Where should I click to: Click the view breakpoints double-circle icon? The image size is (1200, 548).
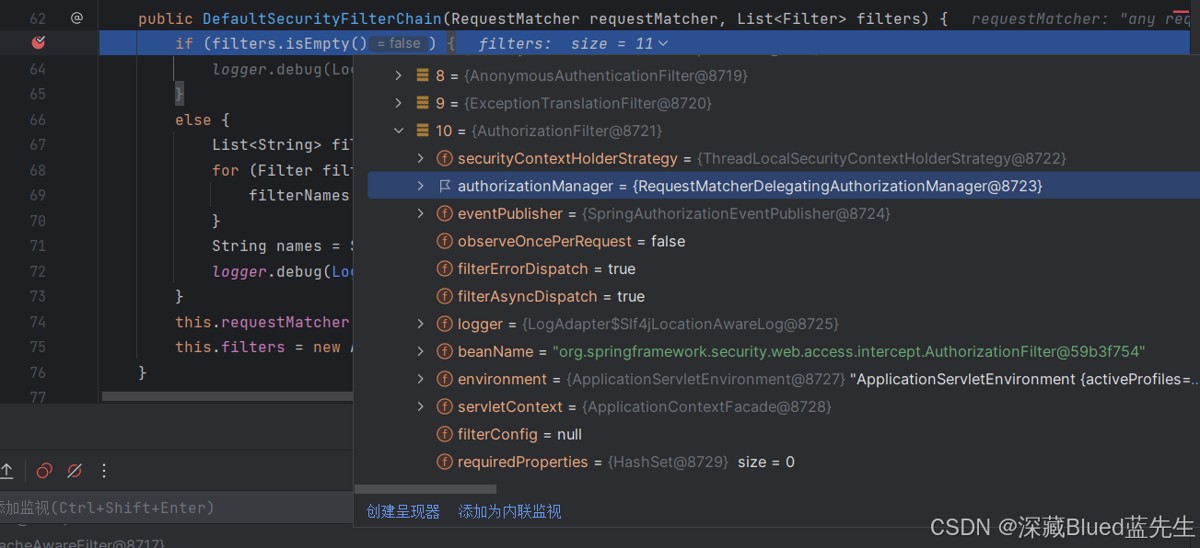[x=44, y=471]
